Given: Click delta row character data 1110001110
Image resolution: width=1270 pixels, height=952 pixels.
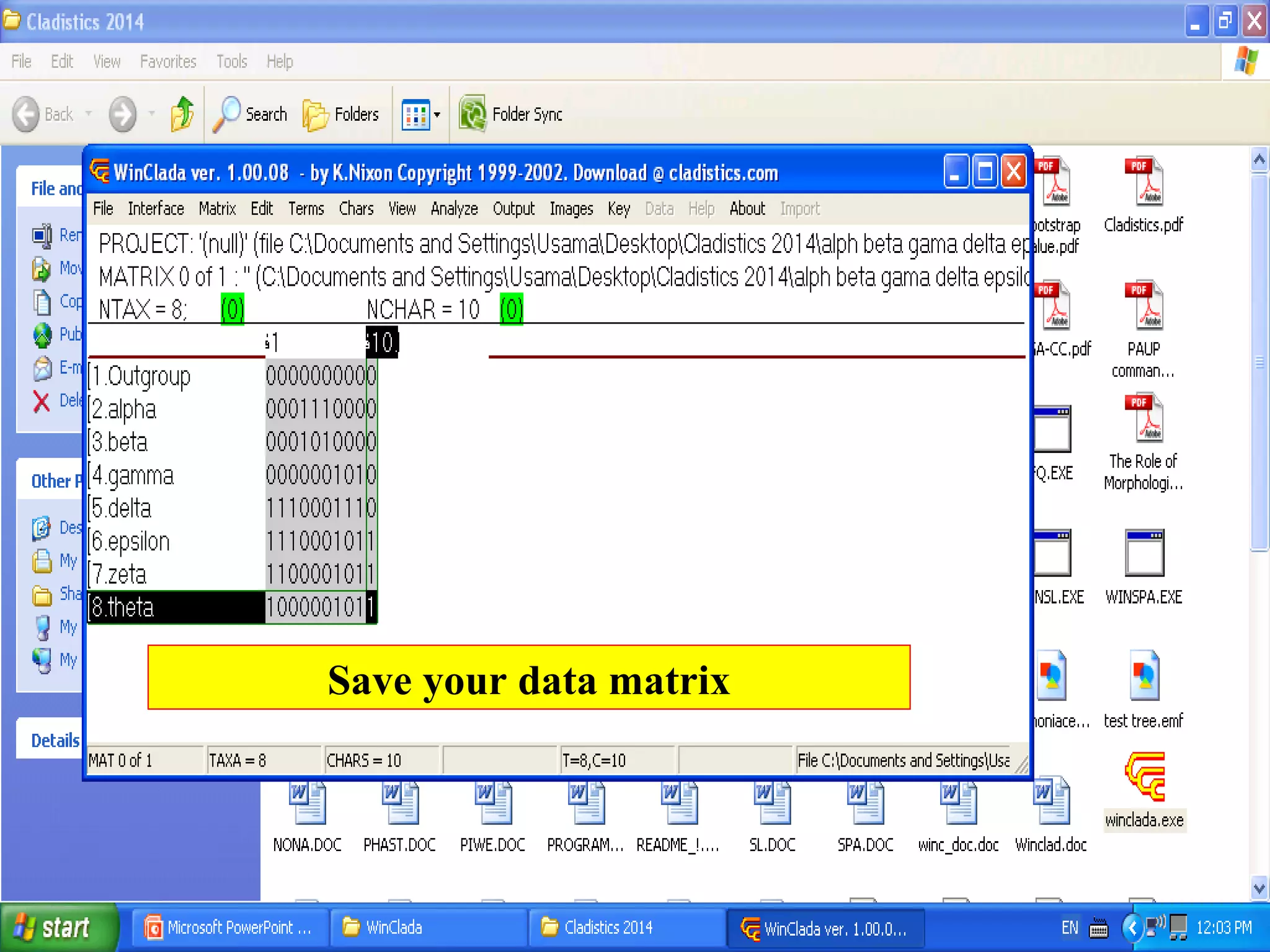Looking at the screenshot, I should click(321, 508).
